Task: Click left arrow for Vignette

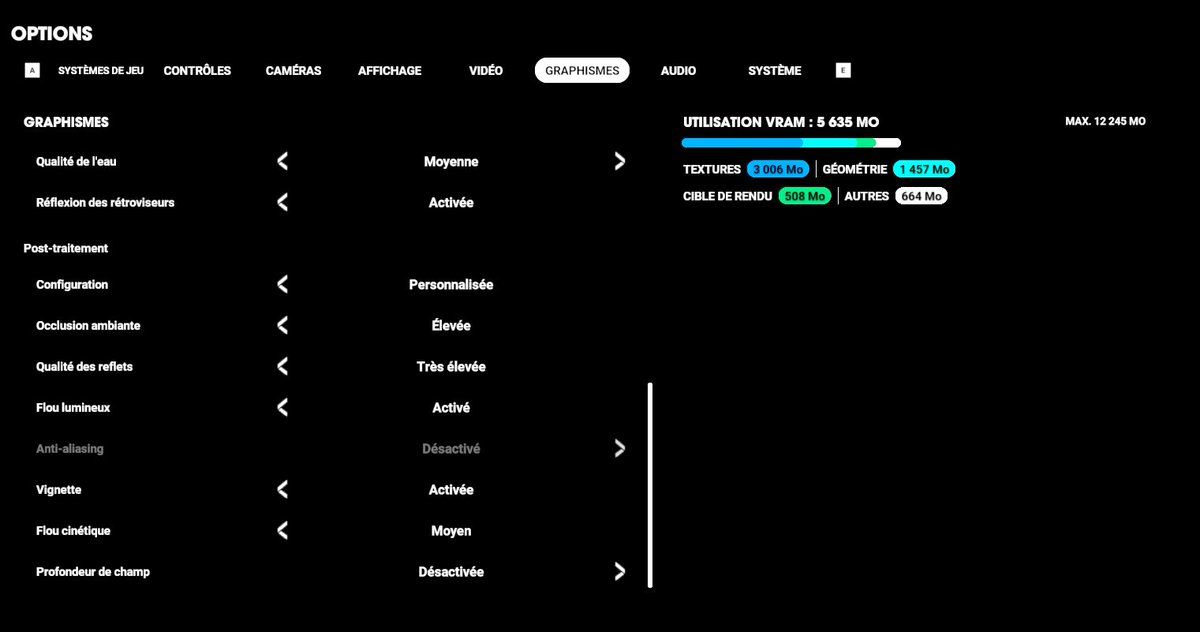Action: [283, 490]
